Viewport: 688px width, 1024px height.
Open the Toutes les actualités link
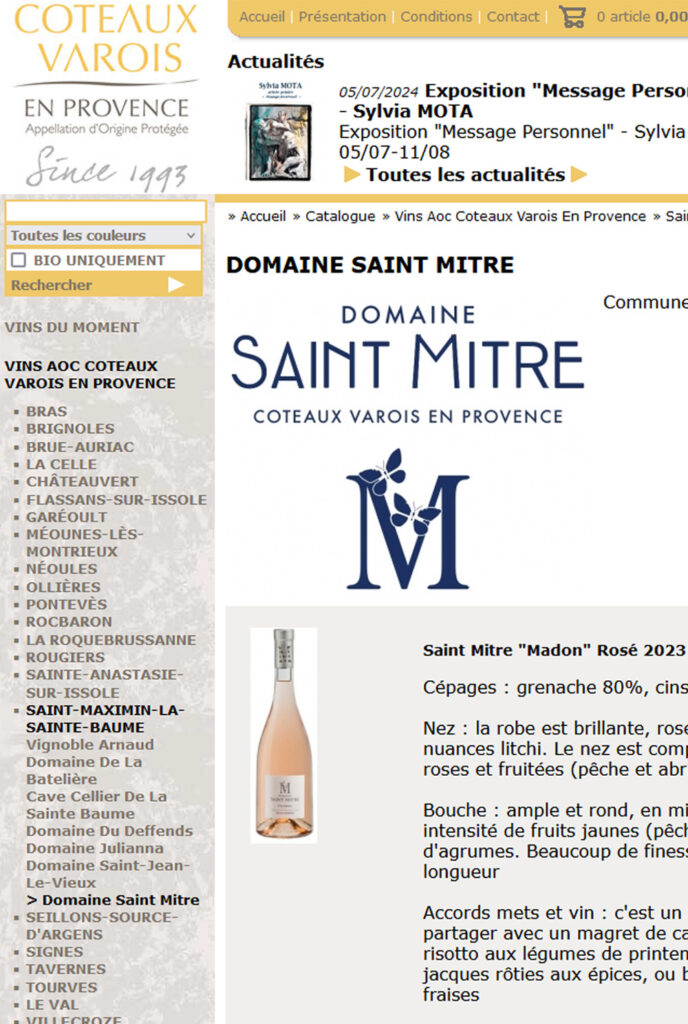point(465,174)
